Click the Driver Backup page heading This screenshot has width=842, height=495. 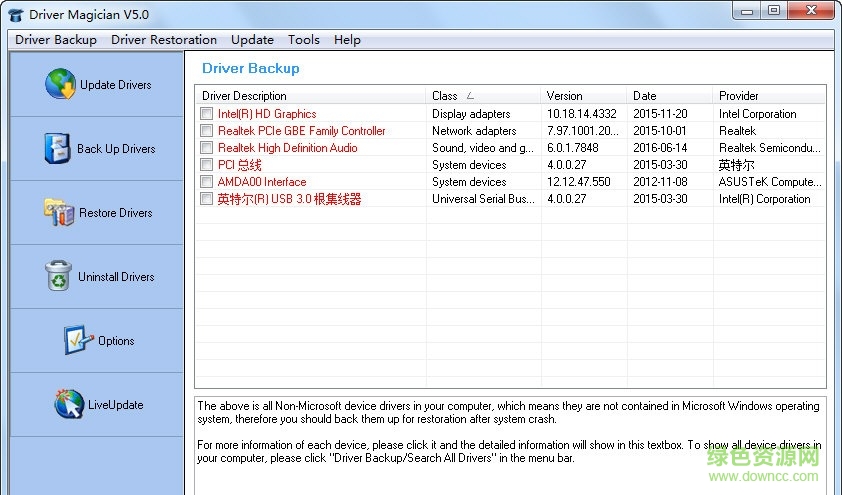(x=250, y=68)
